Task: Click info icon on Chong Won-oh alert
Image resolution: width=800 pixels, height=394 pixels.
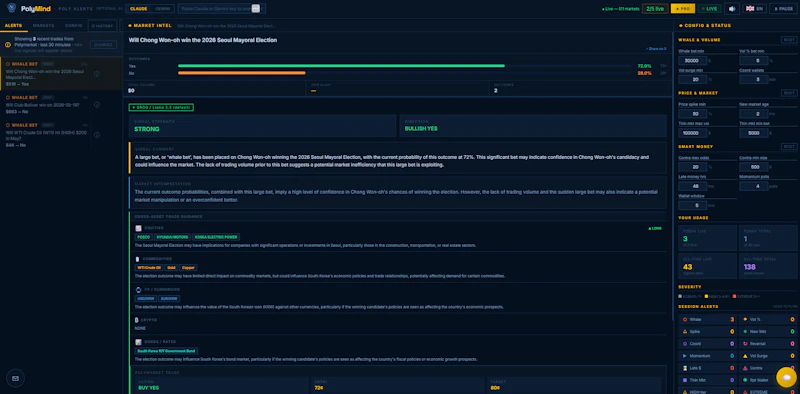Action: tap(97, 74)
